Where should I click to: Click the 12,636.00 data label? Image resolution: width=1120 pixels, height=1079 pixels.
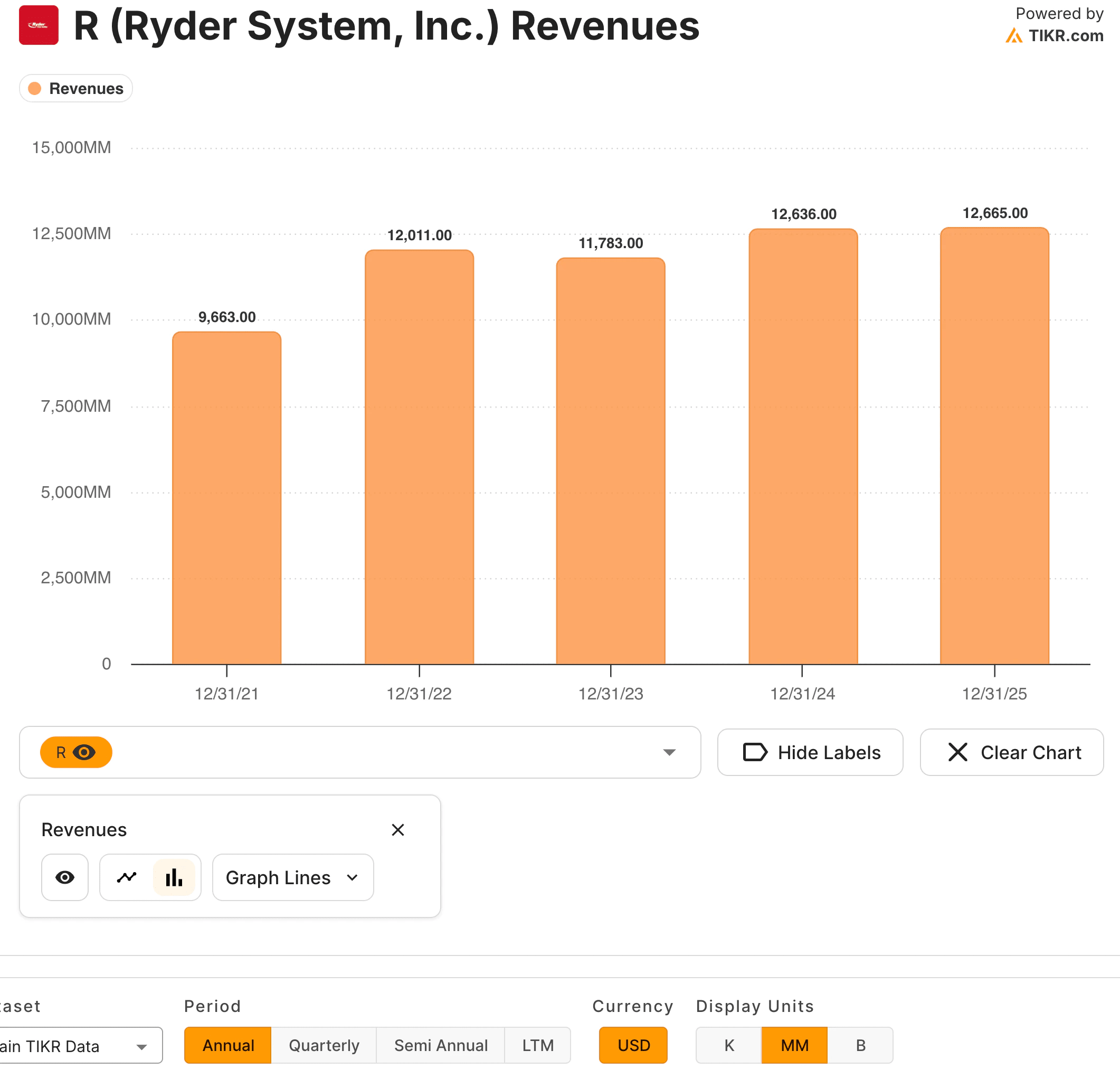[803, 214]
